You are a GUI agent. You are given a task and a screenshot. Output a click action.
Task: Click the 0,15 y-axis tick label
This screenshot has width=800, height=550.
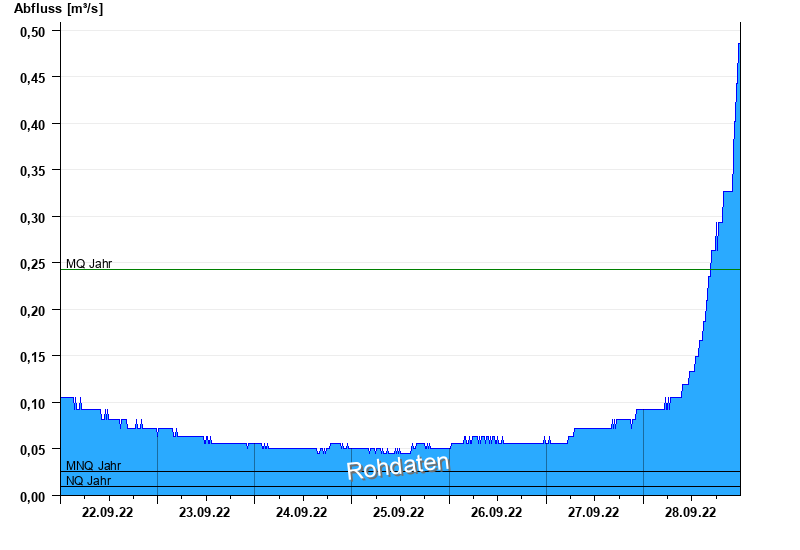pos(34,357)
